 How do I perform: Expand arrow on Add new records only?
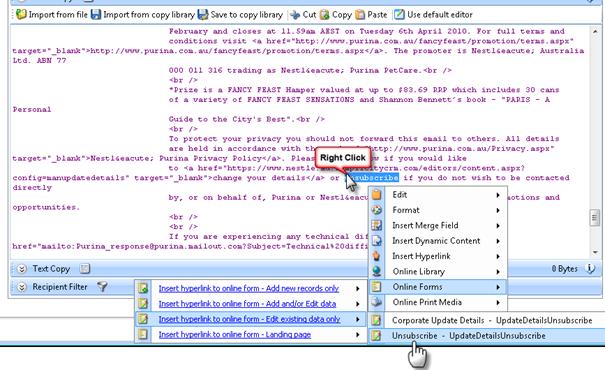click(x=358, y=289)
